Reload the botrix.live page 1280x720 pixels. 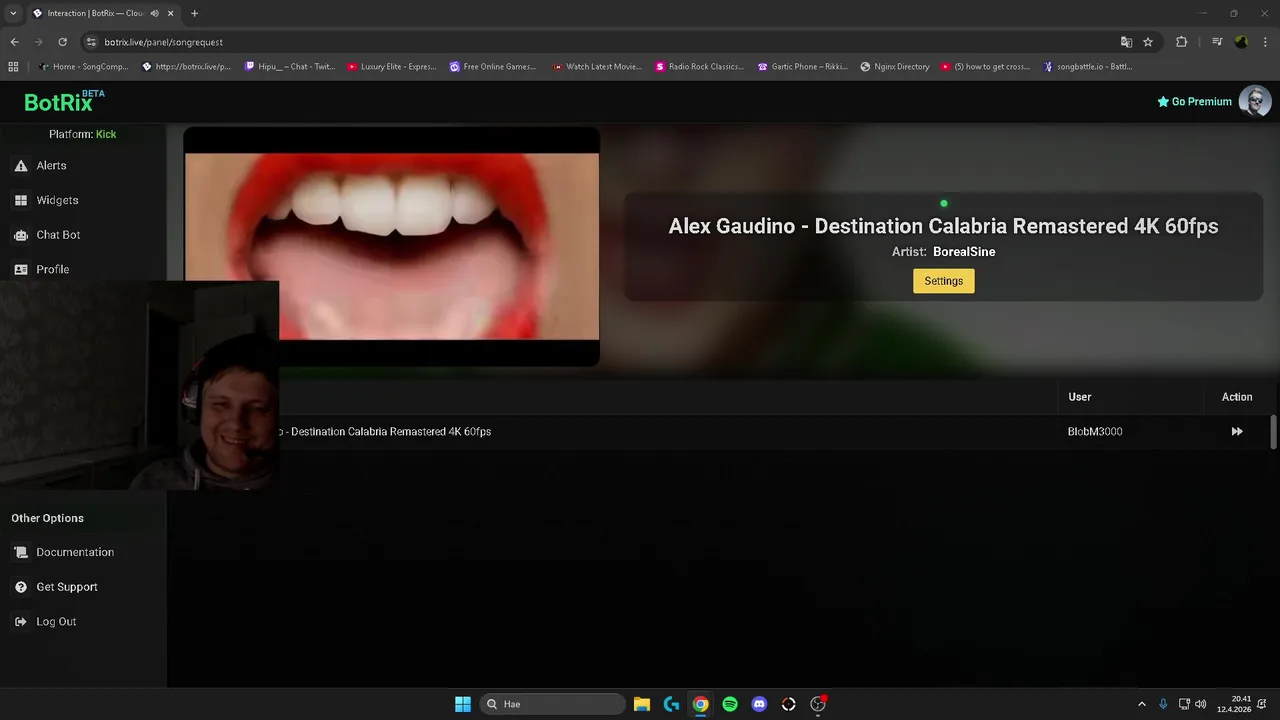click(62, 42)
